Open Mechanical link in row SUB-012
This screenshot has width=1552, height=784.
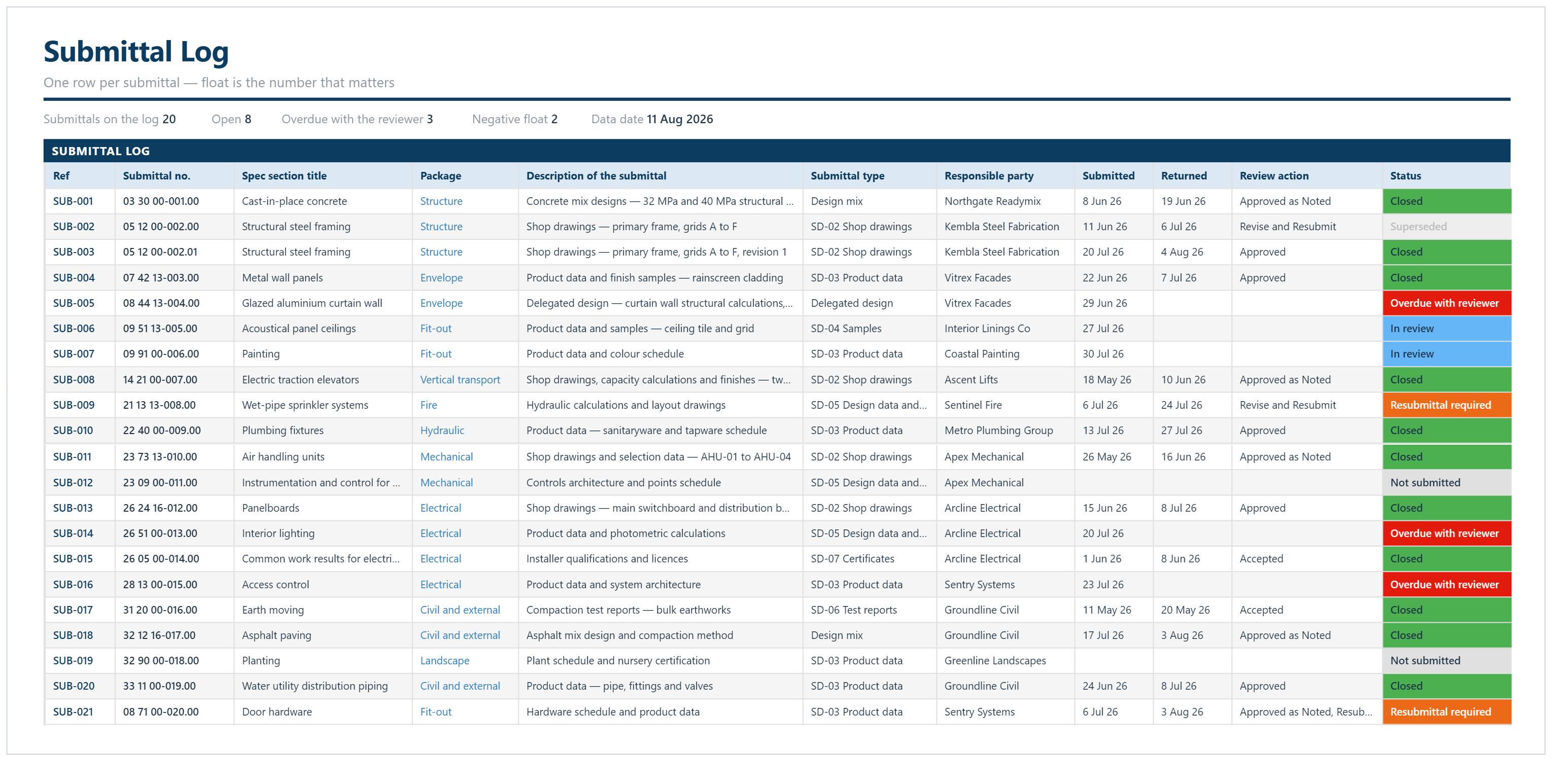tap(446, 483)
